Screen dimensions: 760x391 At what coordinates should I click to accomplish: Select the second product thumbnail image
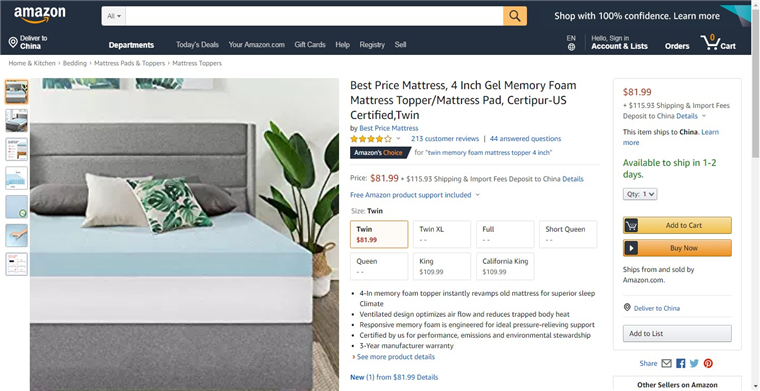16,121
